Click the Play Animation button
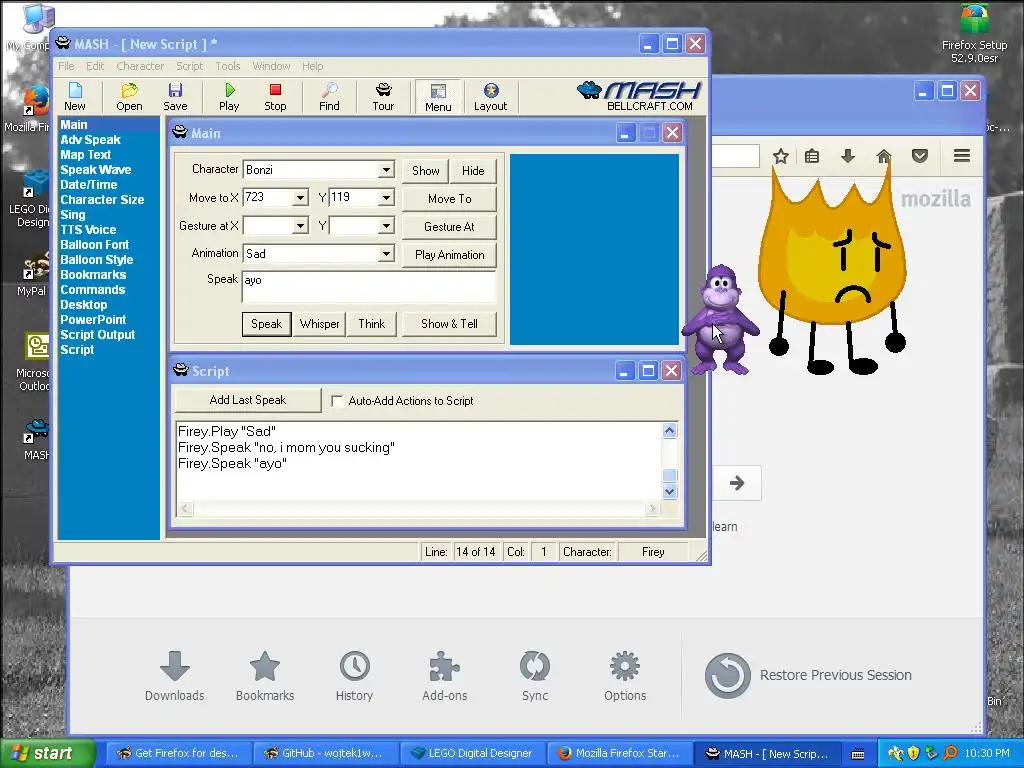Screen dimensions: 1024x768 pos(449,255)
